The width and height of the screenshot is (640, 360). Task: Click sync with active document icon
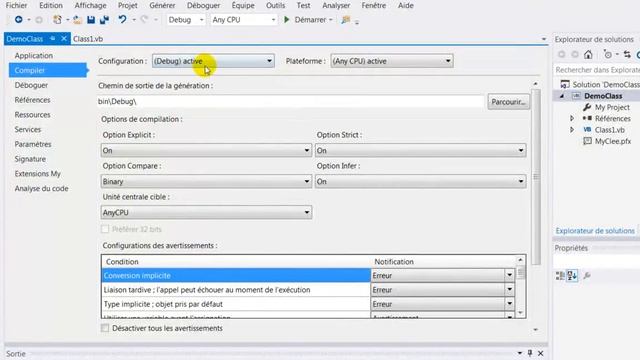pos(627,54)
